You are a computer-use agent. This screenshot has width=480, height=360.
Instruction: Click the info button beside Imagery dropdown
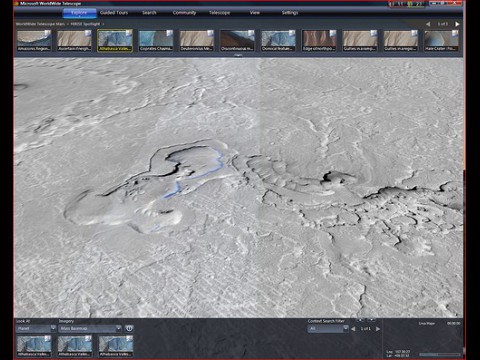tap(129, 329)
